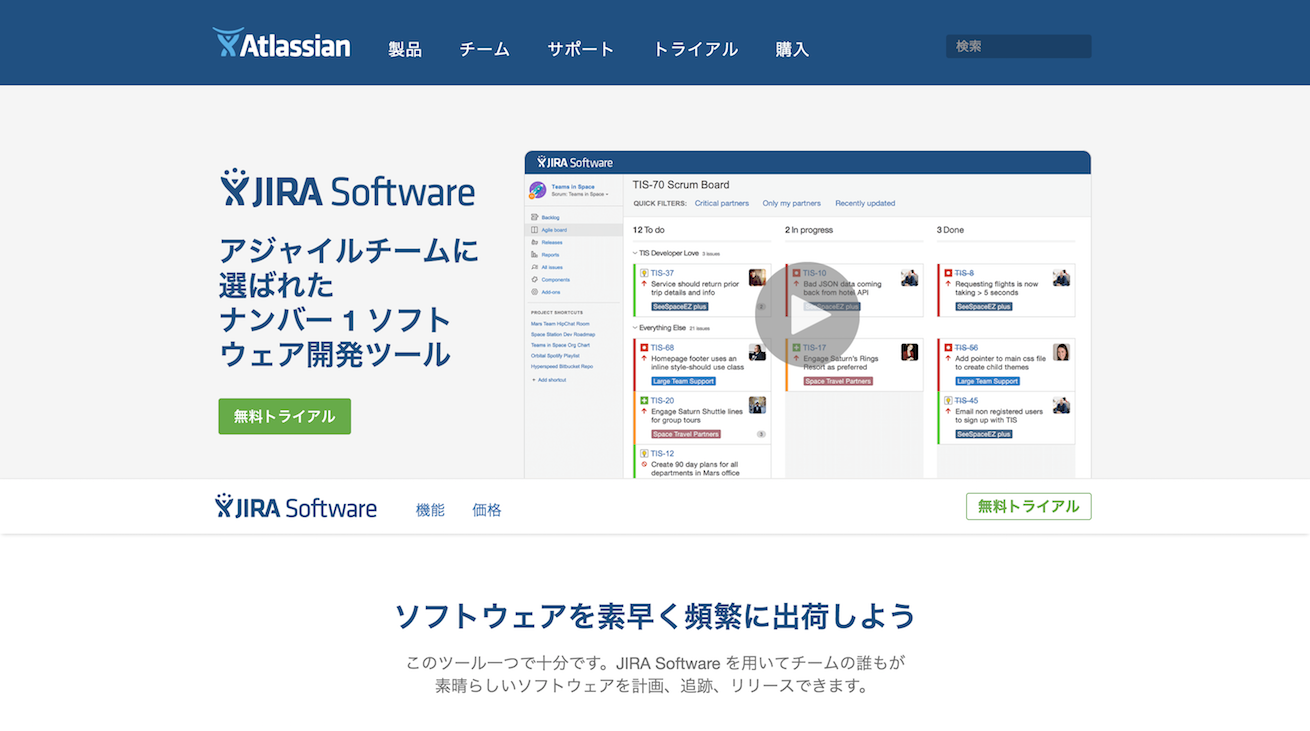
Task: Click the Components sidebar icon
Action: click(535, 280)
